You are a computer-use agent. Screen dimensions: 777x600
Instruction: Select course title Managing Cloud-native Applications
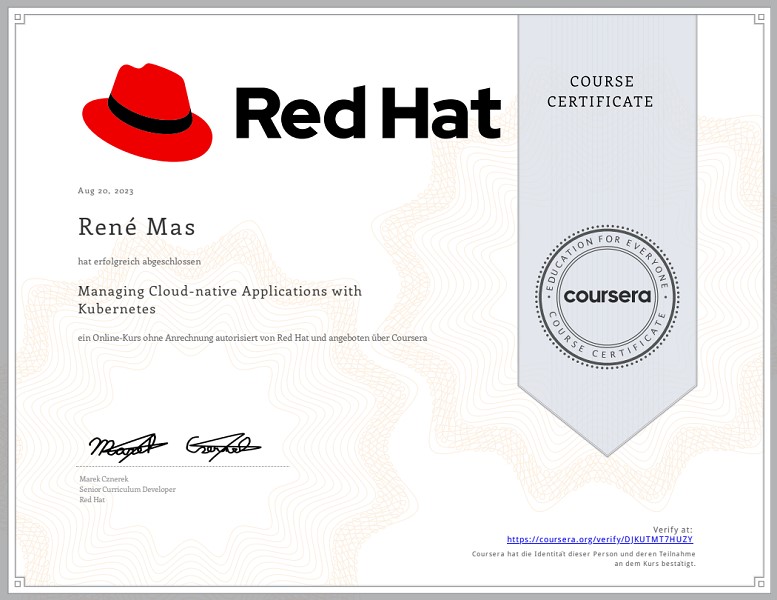click(220, 300)
